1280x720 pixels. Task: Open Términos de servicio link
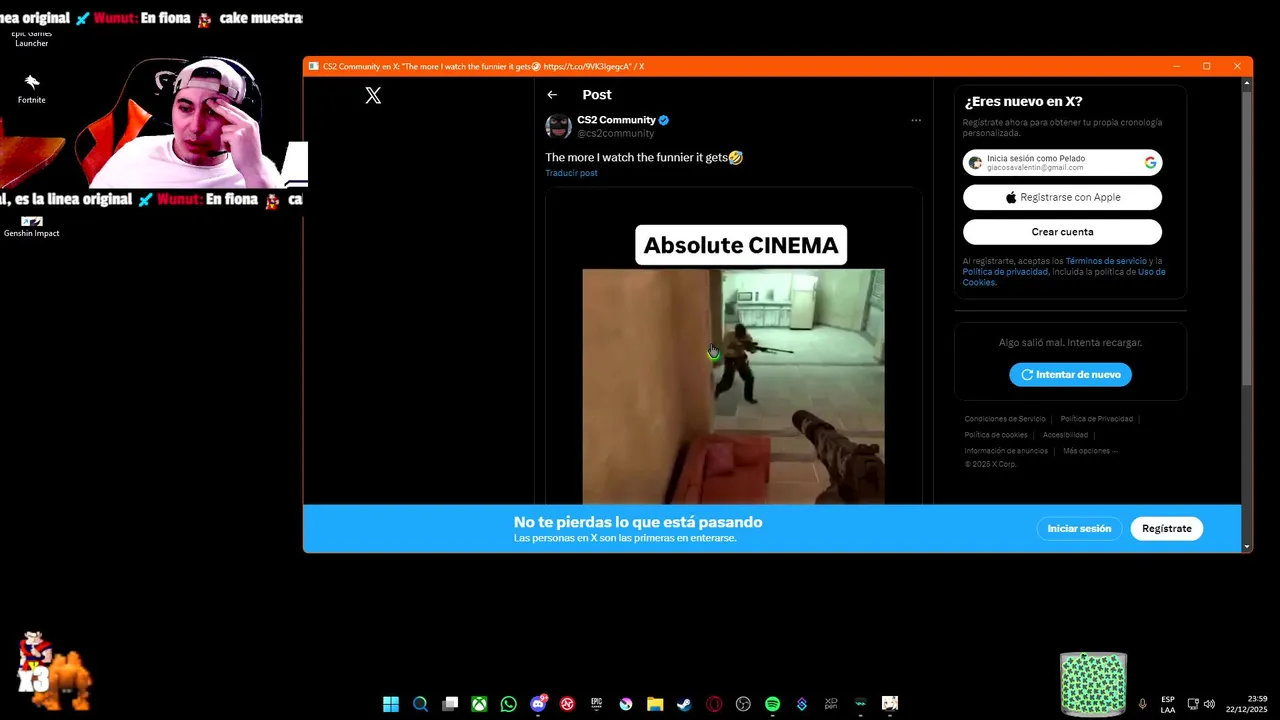[1106, 261]
